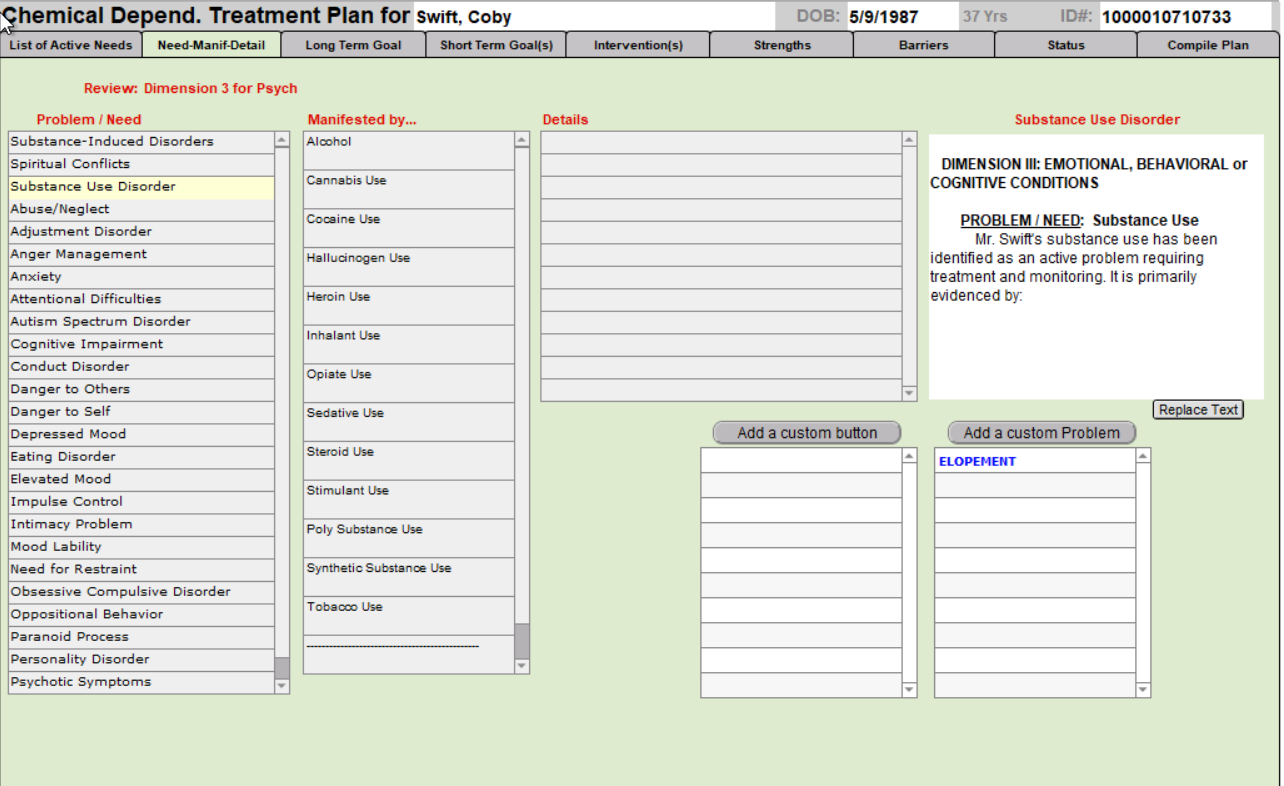Click Add a custom Problem button
This screenshot has height=786, width=1284.
(x=1041, y=433)
